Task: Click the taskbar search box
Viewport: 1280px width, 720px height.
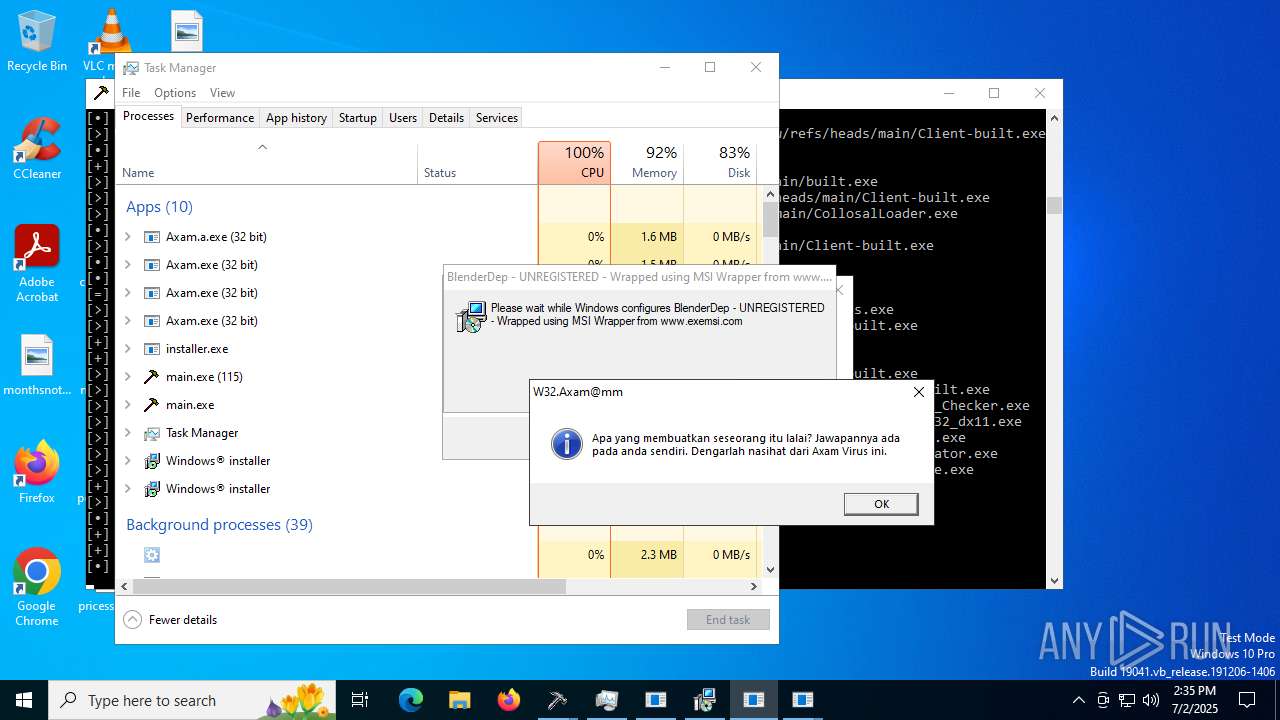Action: tap(194, 700)
